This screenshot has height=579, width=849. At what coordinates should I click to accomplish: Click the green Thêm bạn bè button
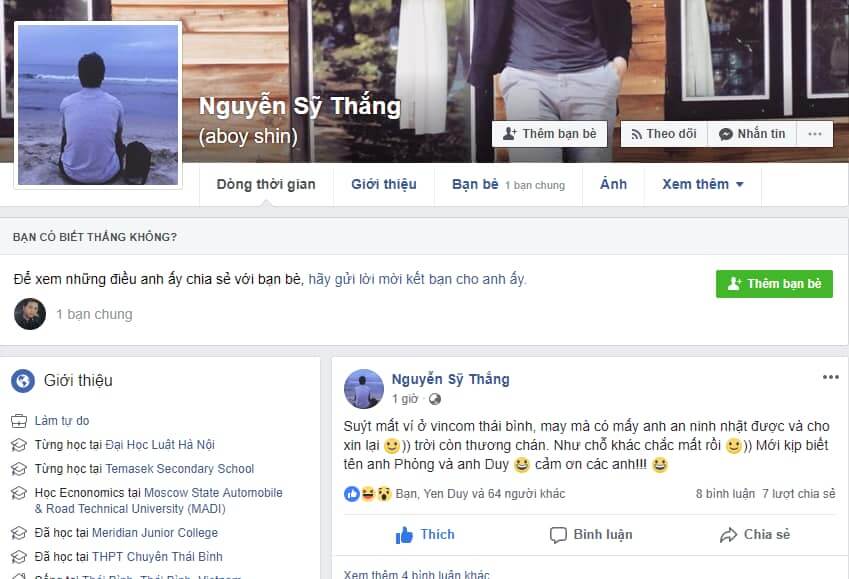(x=774, y=284)
